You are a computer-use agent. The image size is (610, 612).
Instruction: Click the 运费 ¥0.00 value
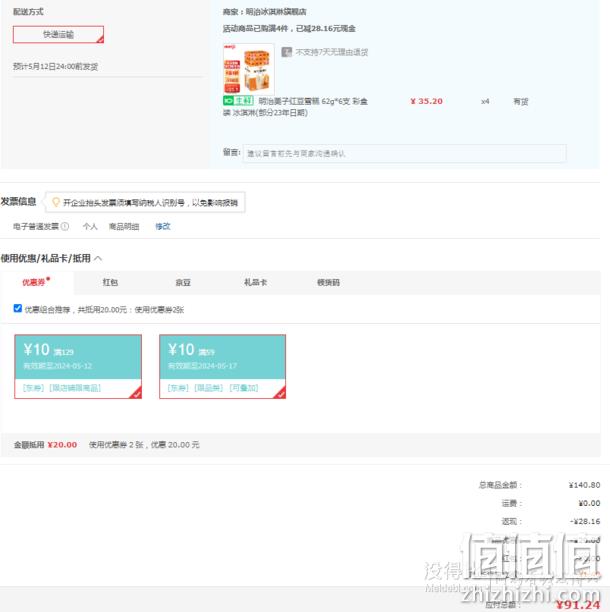589,503
